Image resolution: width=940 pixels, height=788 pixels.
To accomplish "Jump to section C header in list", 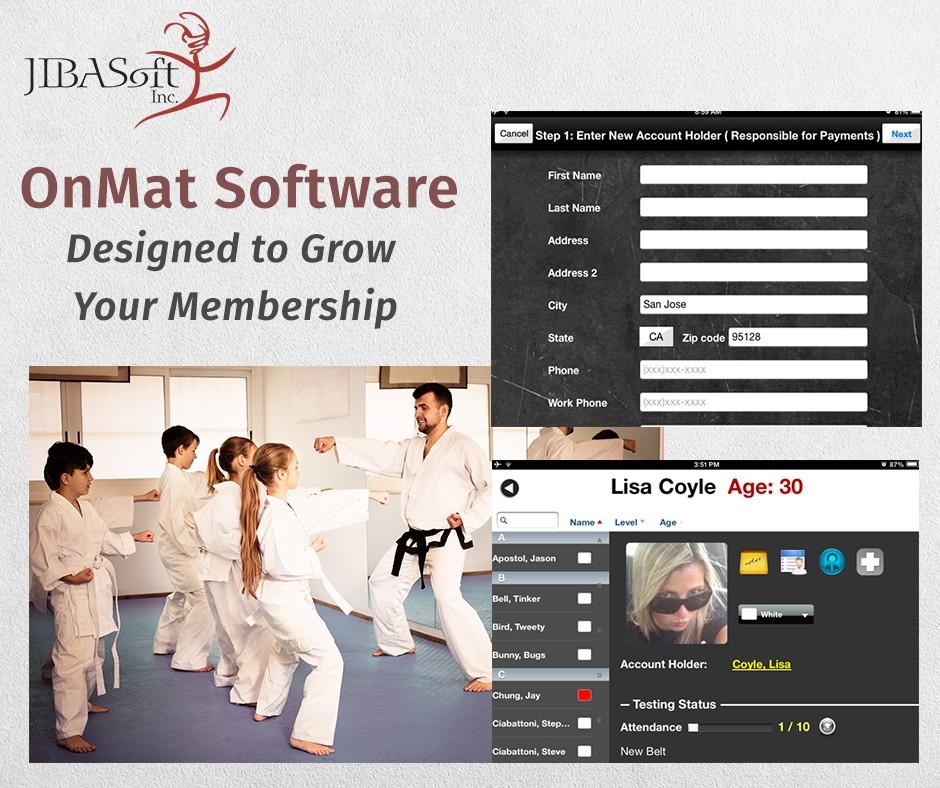I will coord(550,675).
